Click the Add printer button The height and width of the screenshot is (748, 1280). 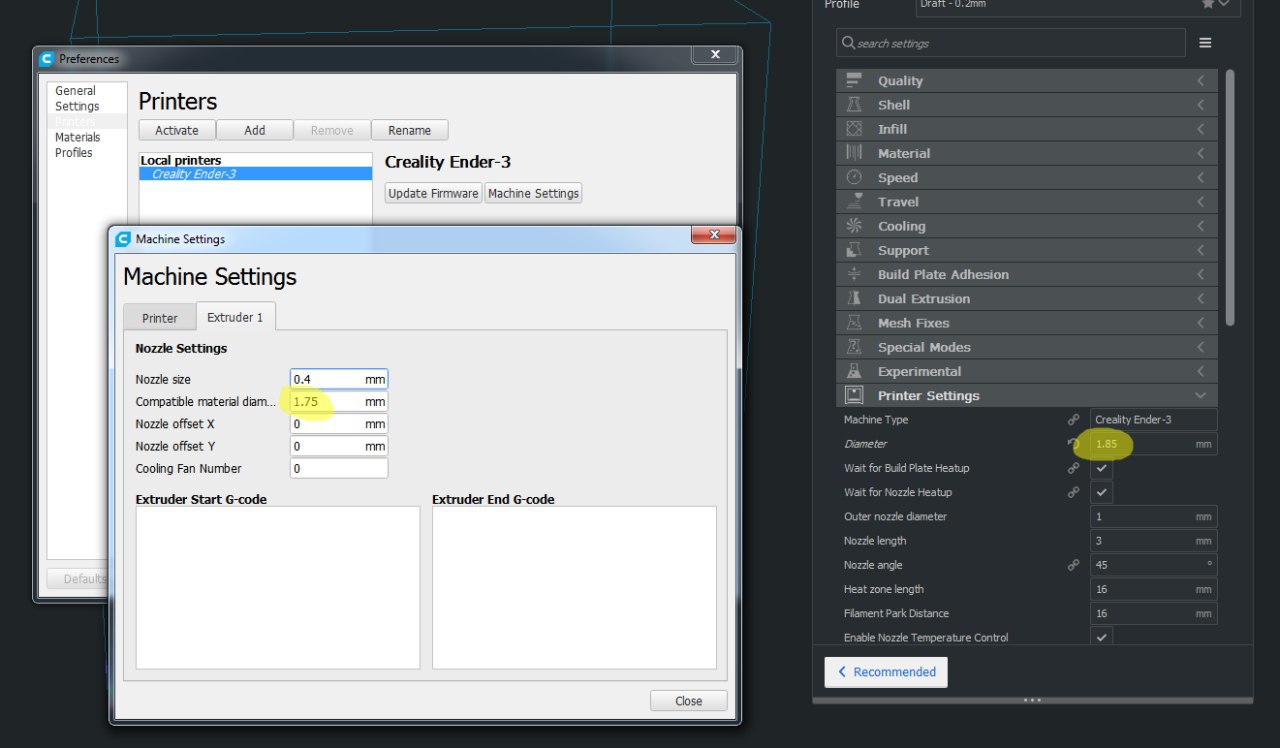(x=255, y=130)
